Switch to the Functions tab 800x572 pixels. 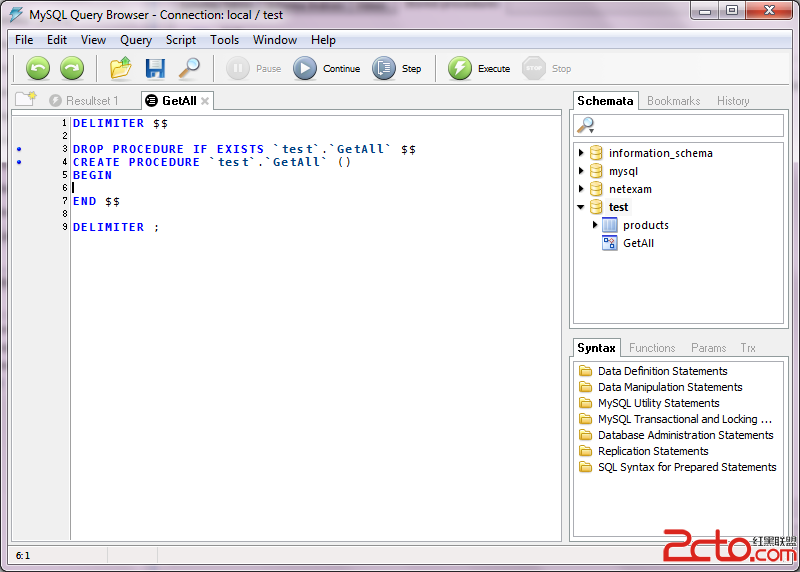tap(652, 348)
